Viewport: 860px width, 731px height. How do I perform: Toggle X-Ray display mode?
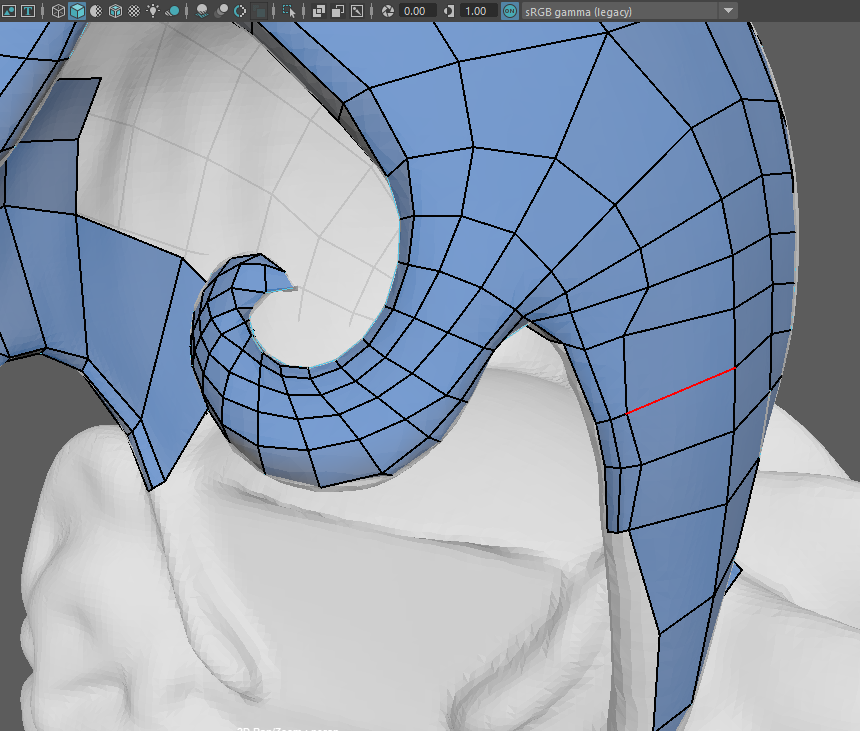(318, 11)
